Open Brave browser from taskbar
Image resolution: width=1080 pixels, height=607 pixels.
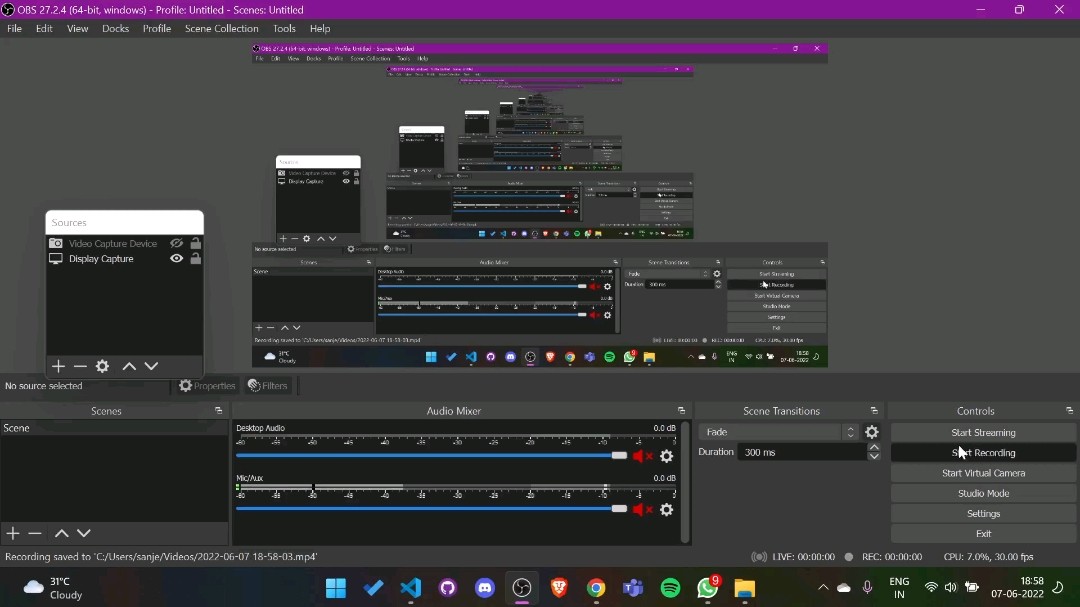point(559,588)
